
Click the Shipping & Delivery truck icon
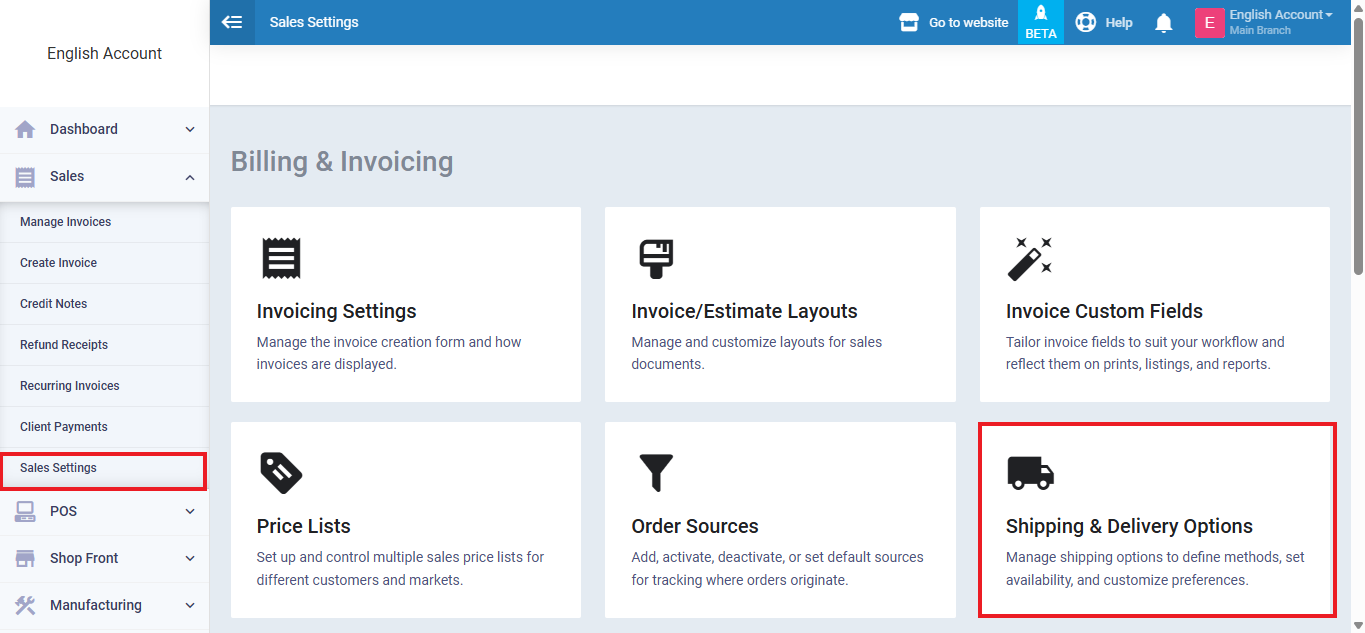(1030, 473)
